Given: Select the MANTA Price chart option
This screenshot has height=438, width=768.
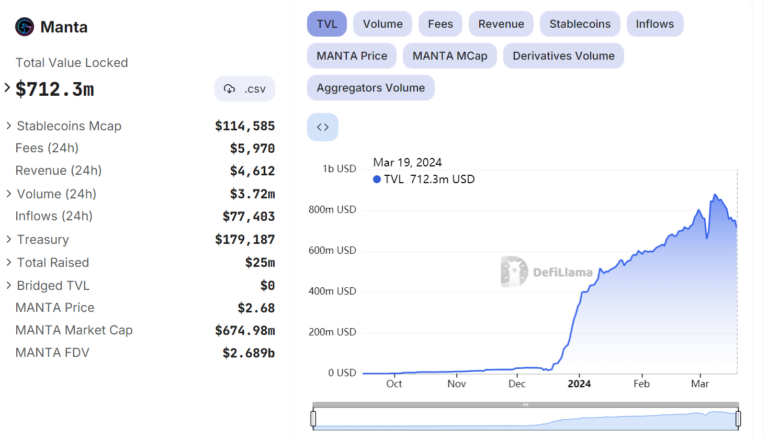Looking at the screenshot, I should [351, 55].
